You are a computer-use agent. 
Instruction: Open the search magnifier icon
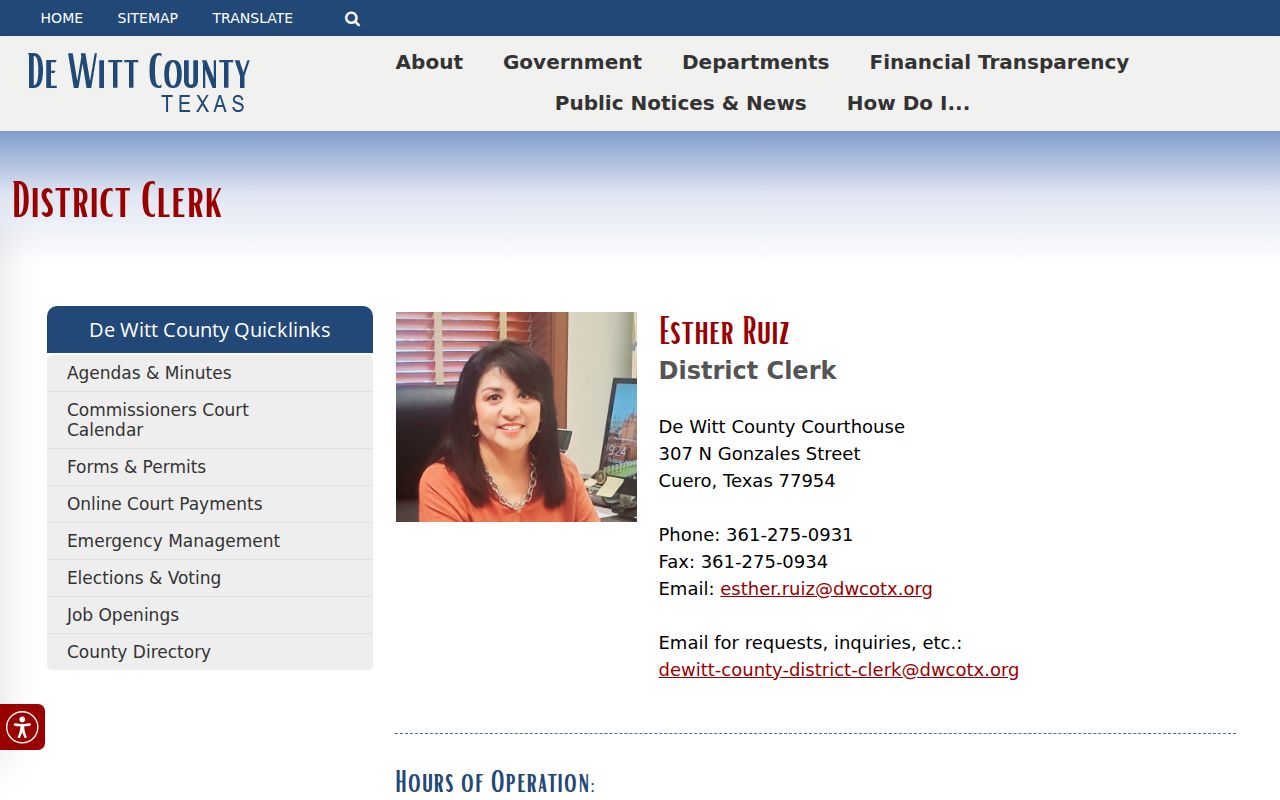point(352,18)
